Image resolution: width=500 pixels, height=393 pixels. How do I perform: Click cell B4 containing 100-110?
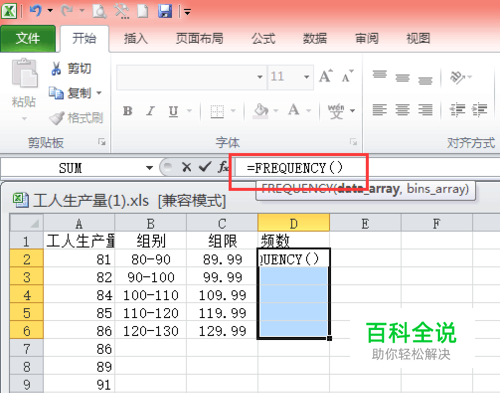pos(151,295)
